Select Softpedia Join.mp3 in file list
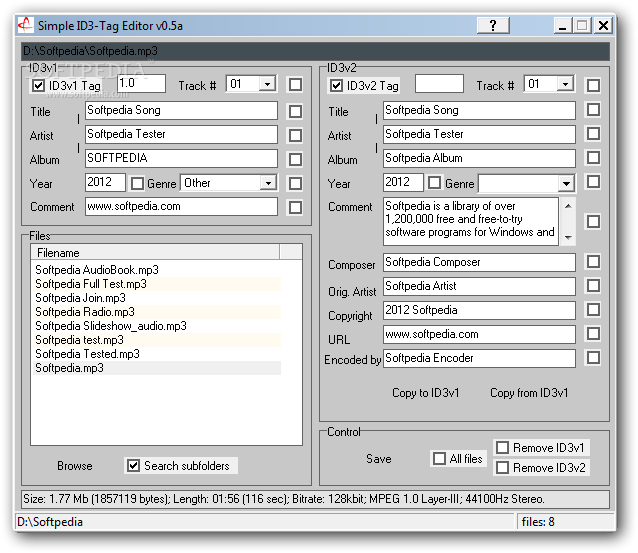Viewport: 638px width, 553px height. [x=157, y=298]
